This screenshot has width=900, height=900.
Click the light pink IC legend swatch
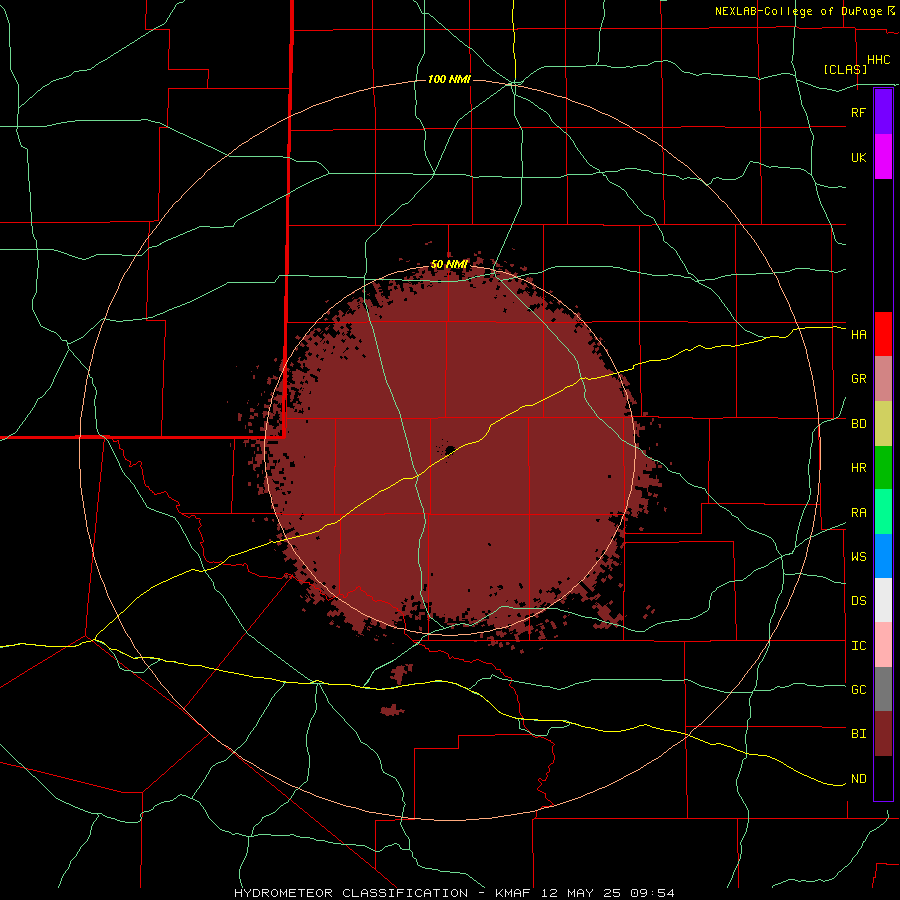[883, 645]
